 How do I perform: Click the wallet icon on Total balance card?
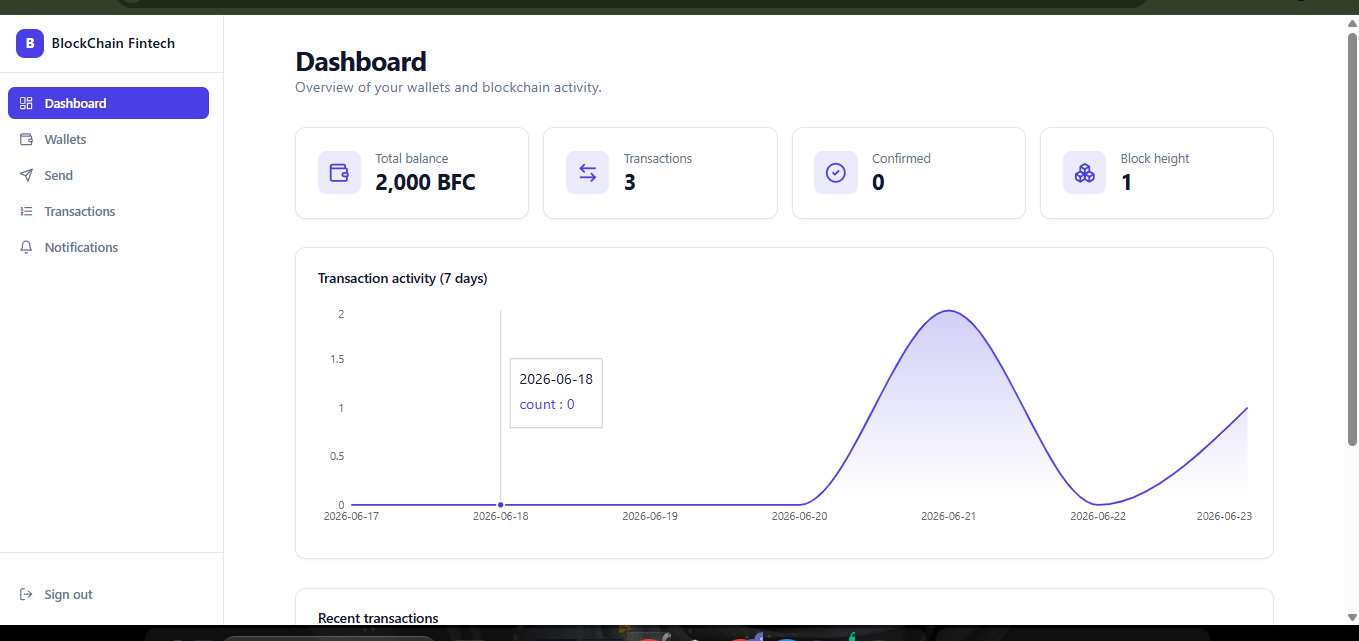(339, 172)
